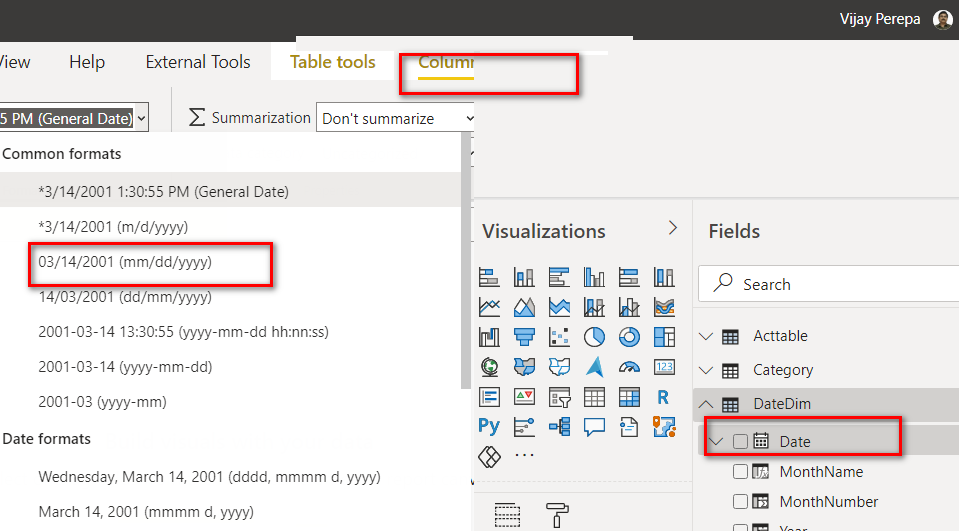Viewport: 959px width, 531px height.
Task: Open the Format paint roller pane
Action: point(557,515)
